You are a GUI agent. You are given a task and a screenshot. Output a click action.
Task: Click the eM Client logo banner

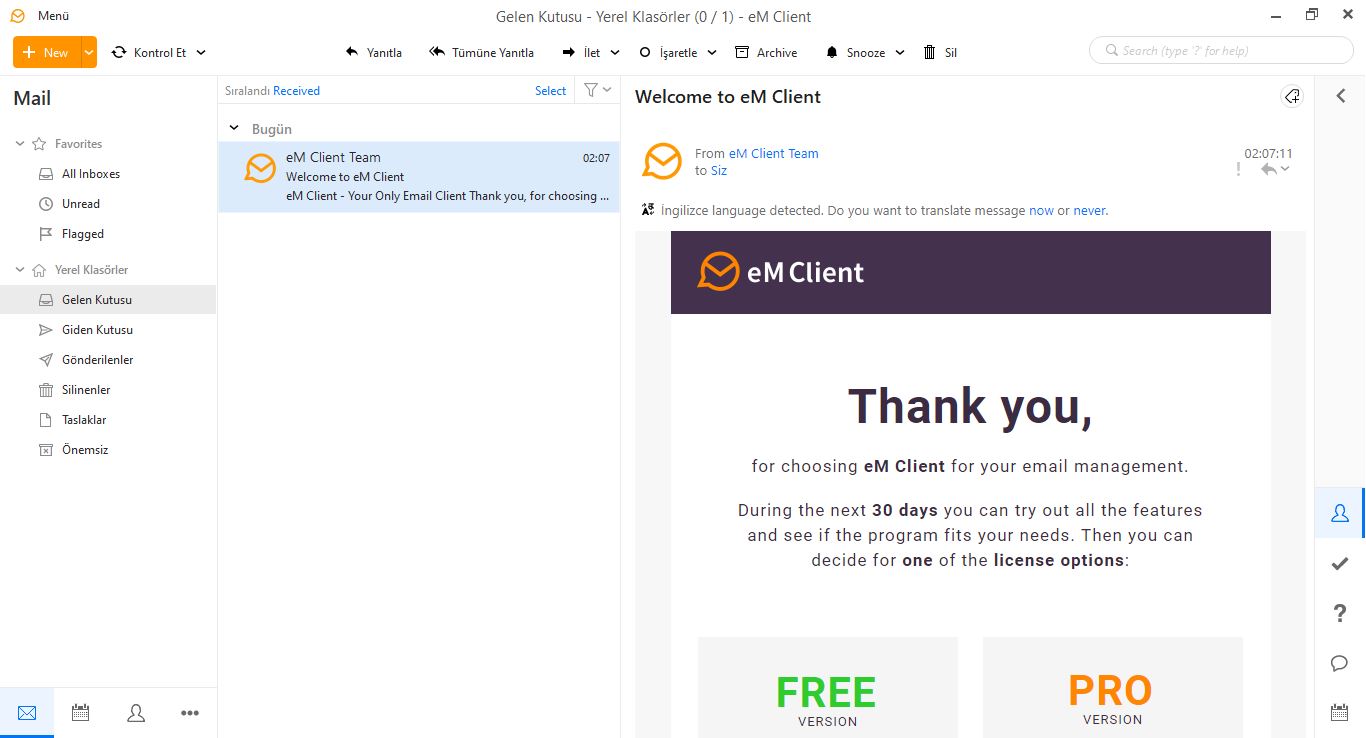(x=970, y=272)
